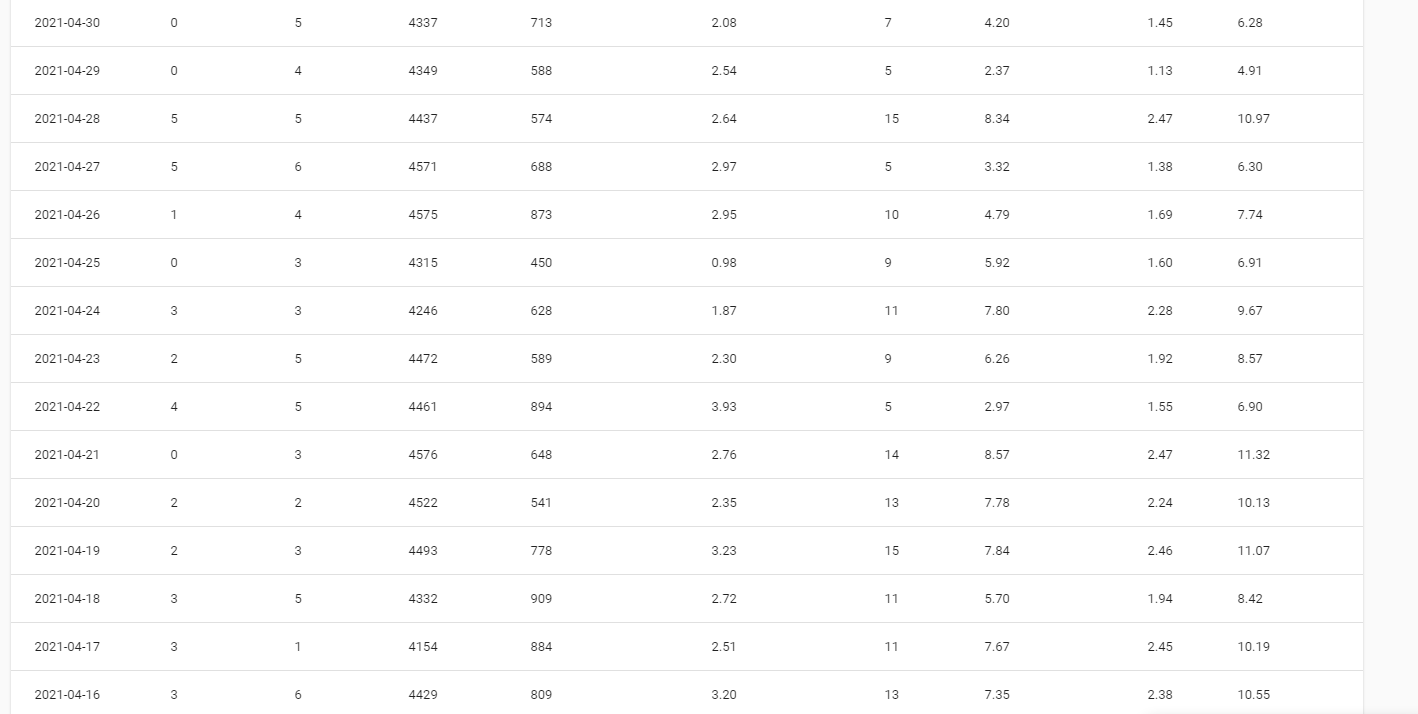Select the 3.93 value cell
The height and width of the screenshot is (714, 1418).
coord(724,407)
